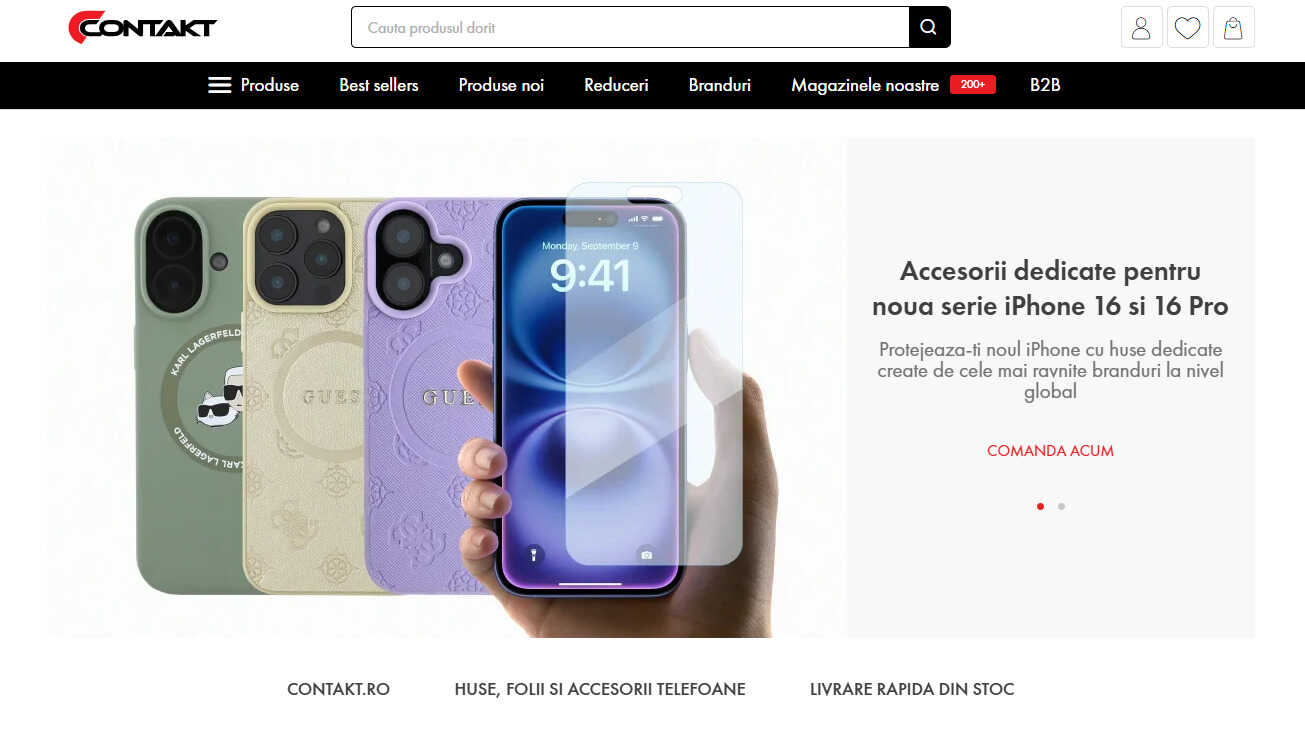Open the user account icon
The width and height of the screenshot is (1305, 730).
[1141, 28]
